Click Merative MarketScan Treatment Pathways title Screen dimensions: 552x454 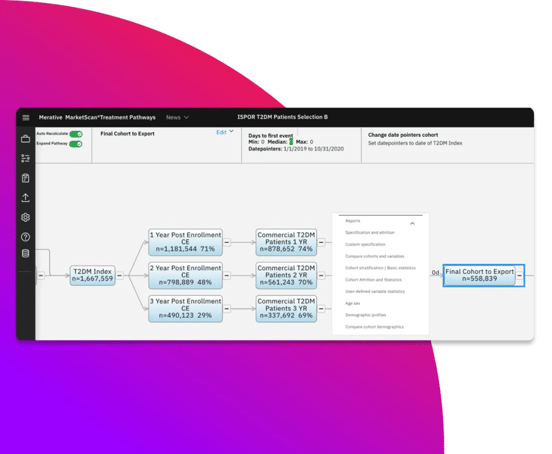pyautogui.click(x=97, y=118)
